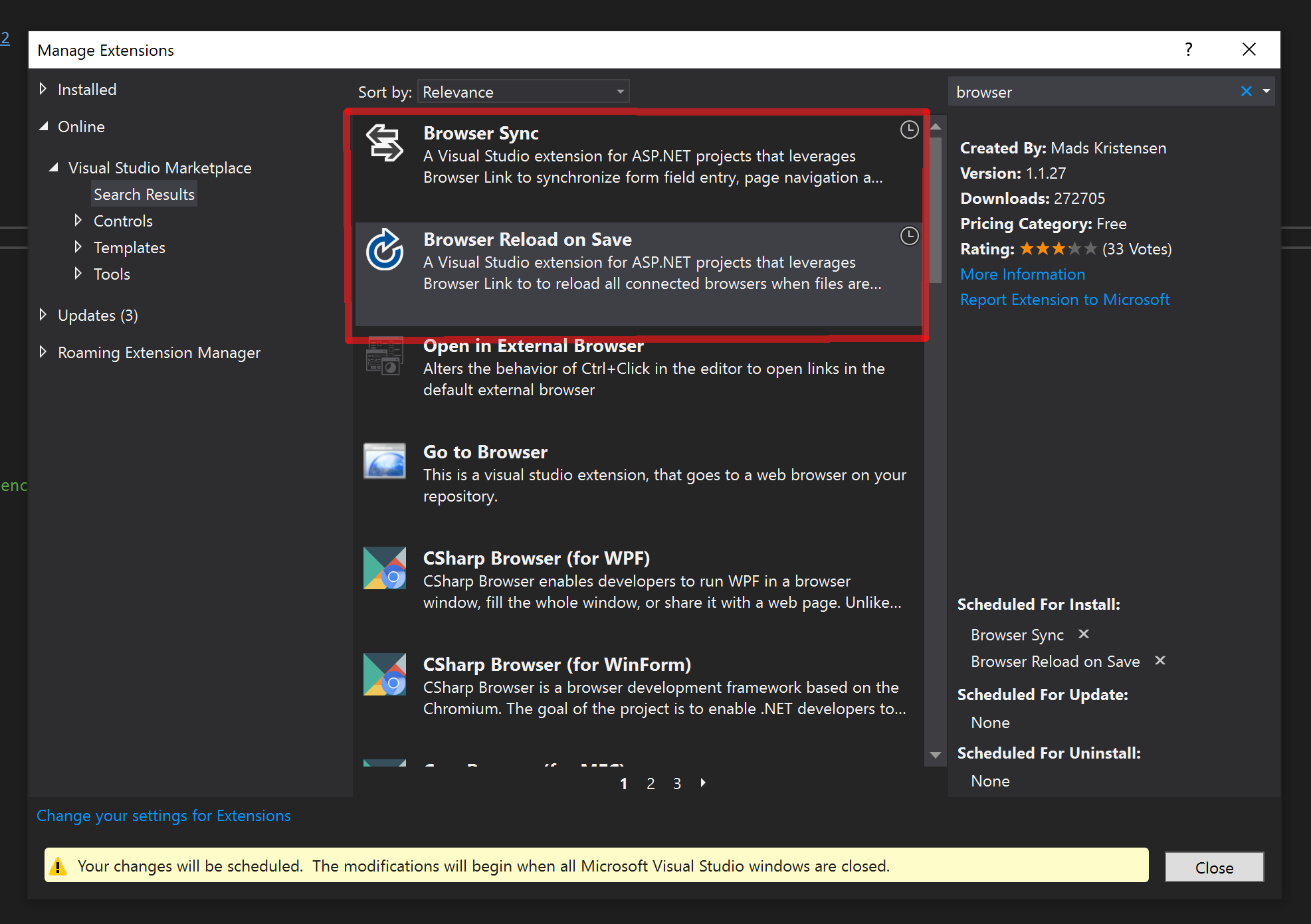Click the Browser Reload on Save icon
The image size is (1311, 924).
pos(384,250)
